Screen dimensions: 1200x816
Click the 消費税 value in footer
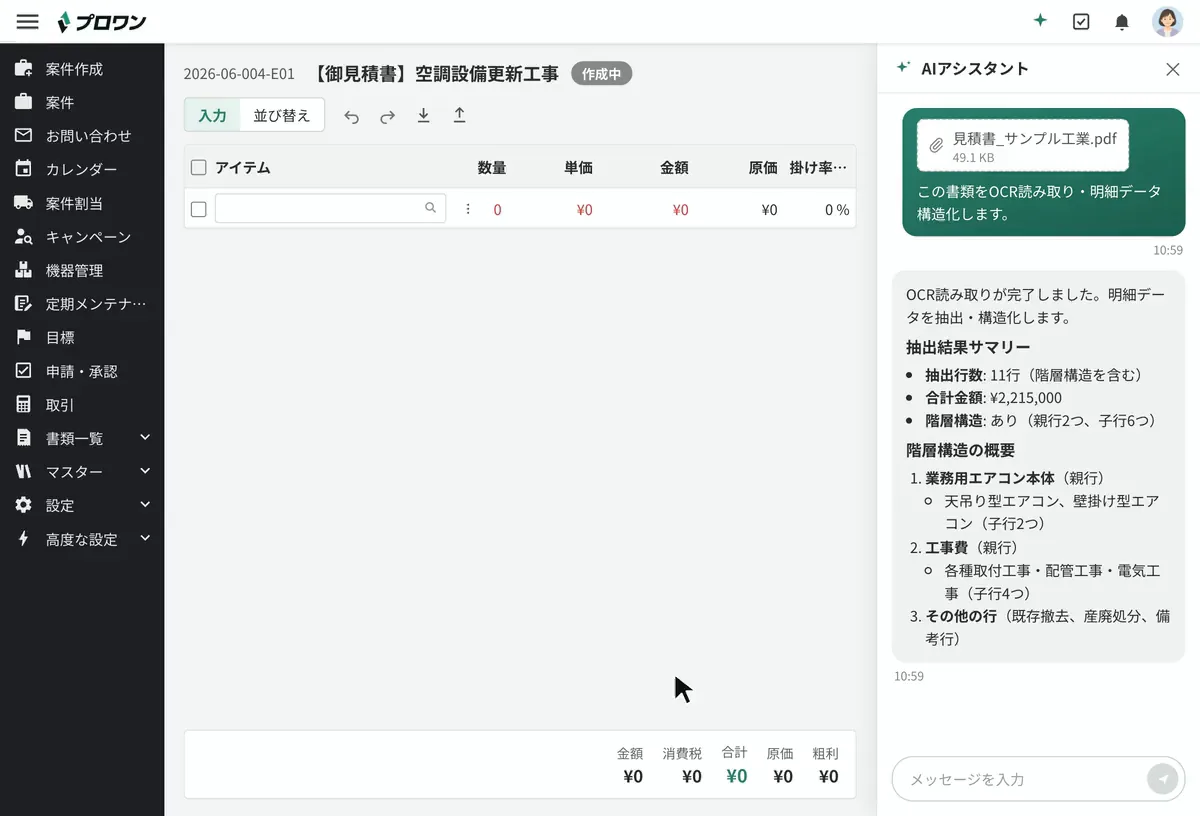pos(692,776)
